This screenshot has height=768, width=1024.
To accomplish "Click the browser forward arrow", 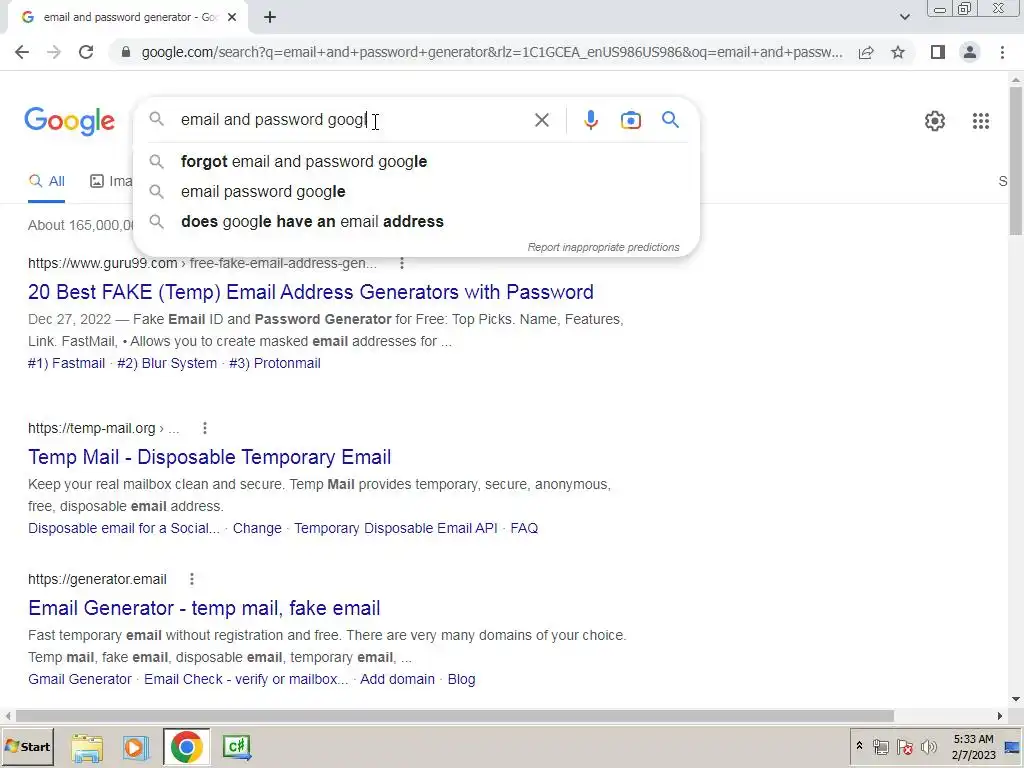I will point(54,52).
